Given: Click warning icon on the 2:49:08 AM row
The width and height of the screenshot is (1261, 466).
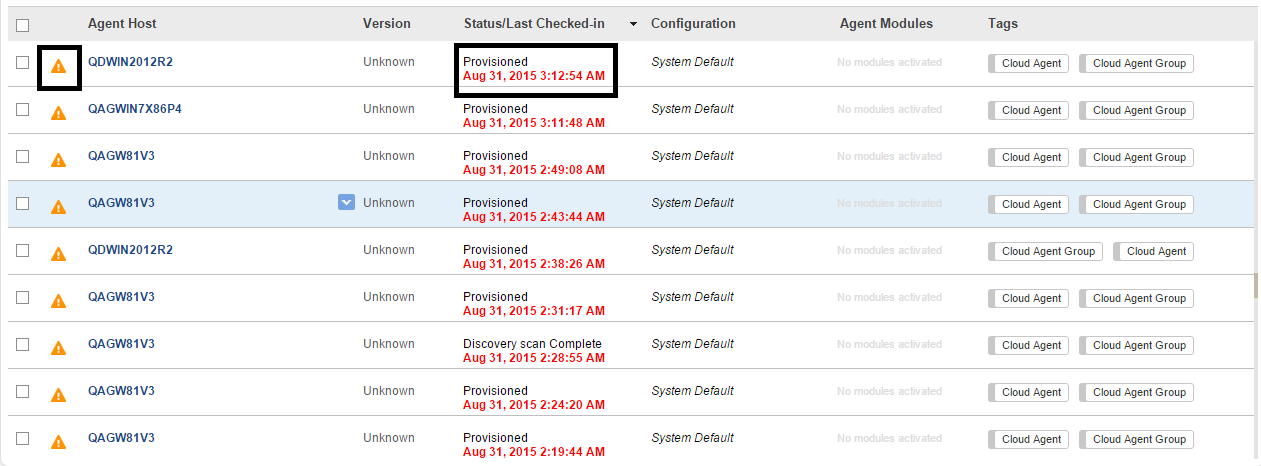Looking at the screenshot, I should tap(58, 160).
